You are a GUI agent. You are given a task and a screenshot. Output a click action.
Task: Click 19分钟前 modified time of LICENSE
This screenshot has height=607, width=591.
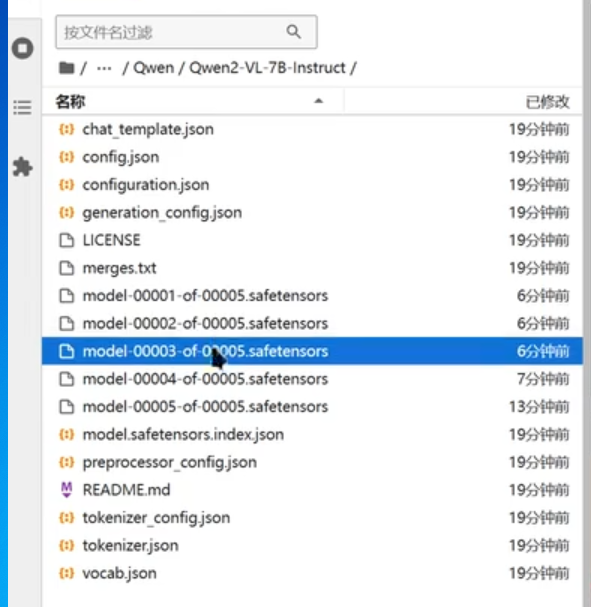[539, 241]
